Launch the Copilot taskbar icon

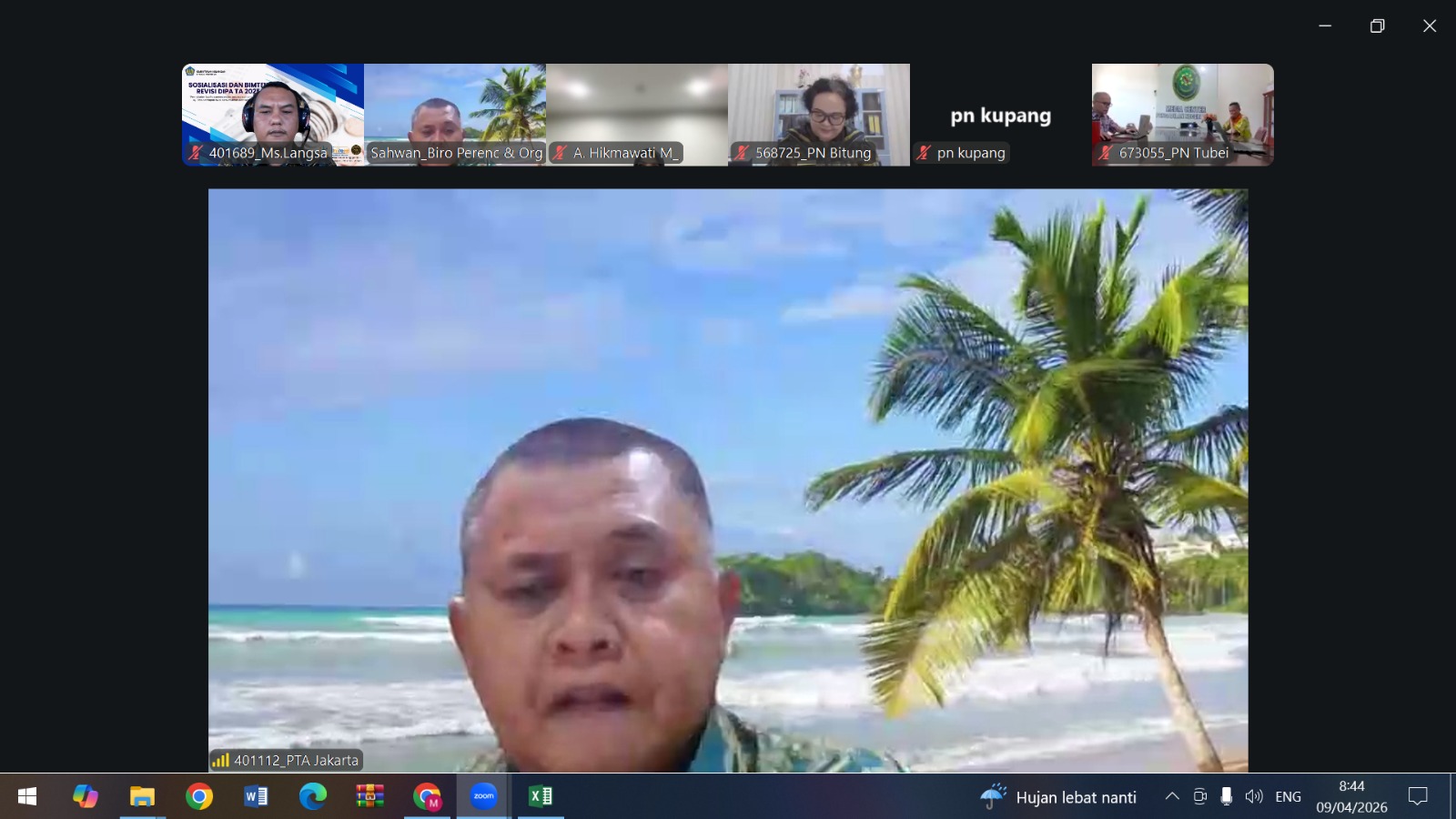[86, 796]
